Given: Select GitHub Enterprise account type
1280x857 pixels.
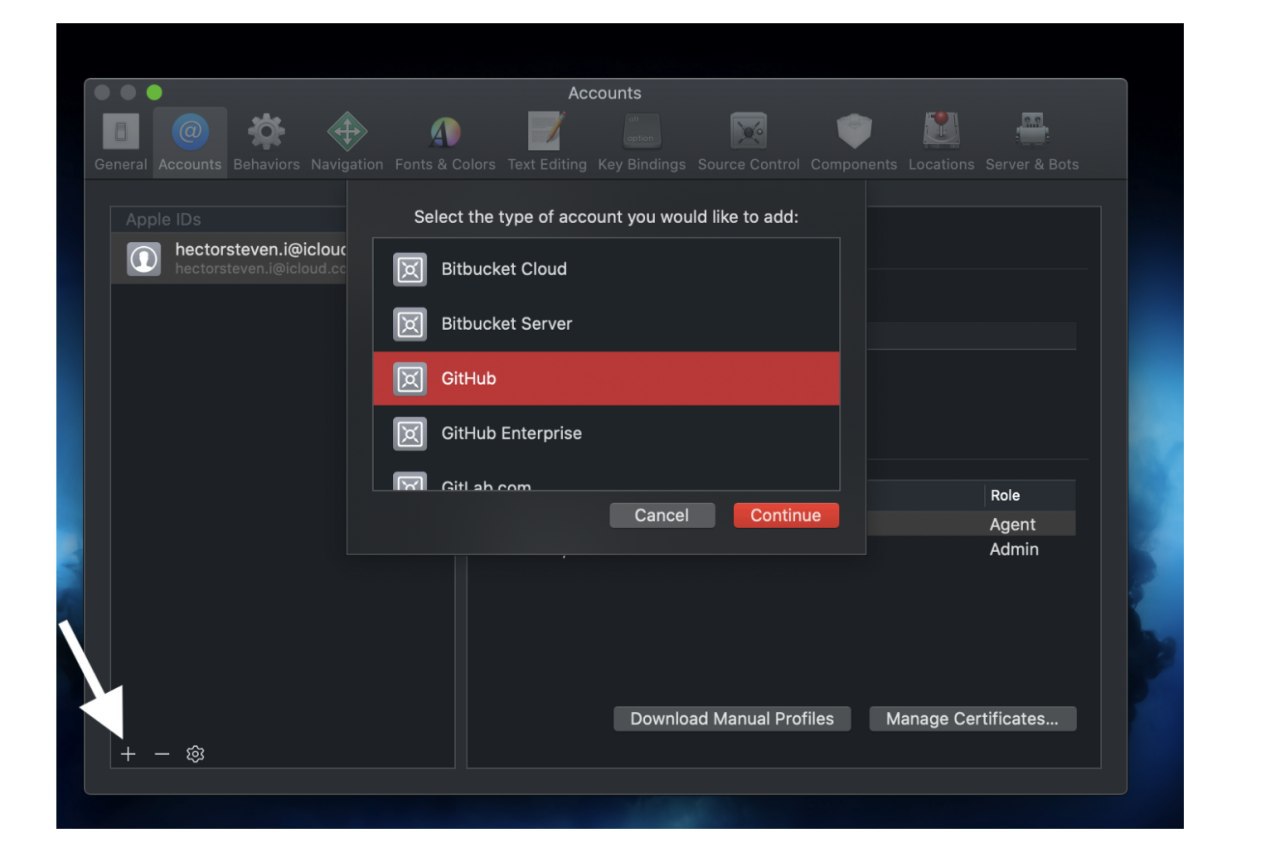Looking at the screenshot, I should tap(606, 433).
